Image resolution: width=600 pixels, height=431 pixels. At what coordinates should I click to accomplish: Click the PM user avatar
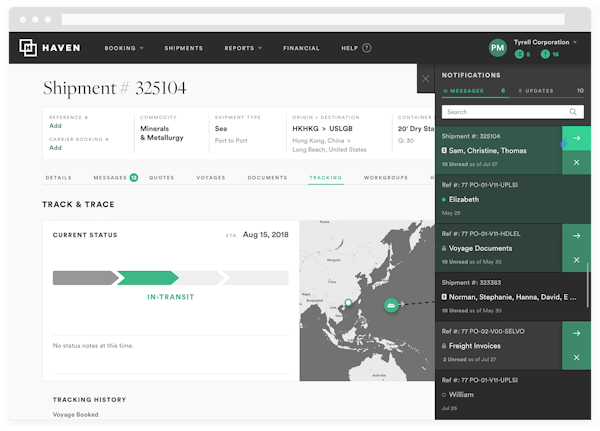coord(497,48)
